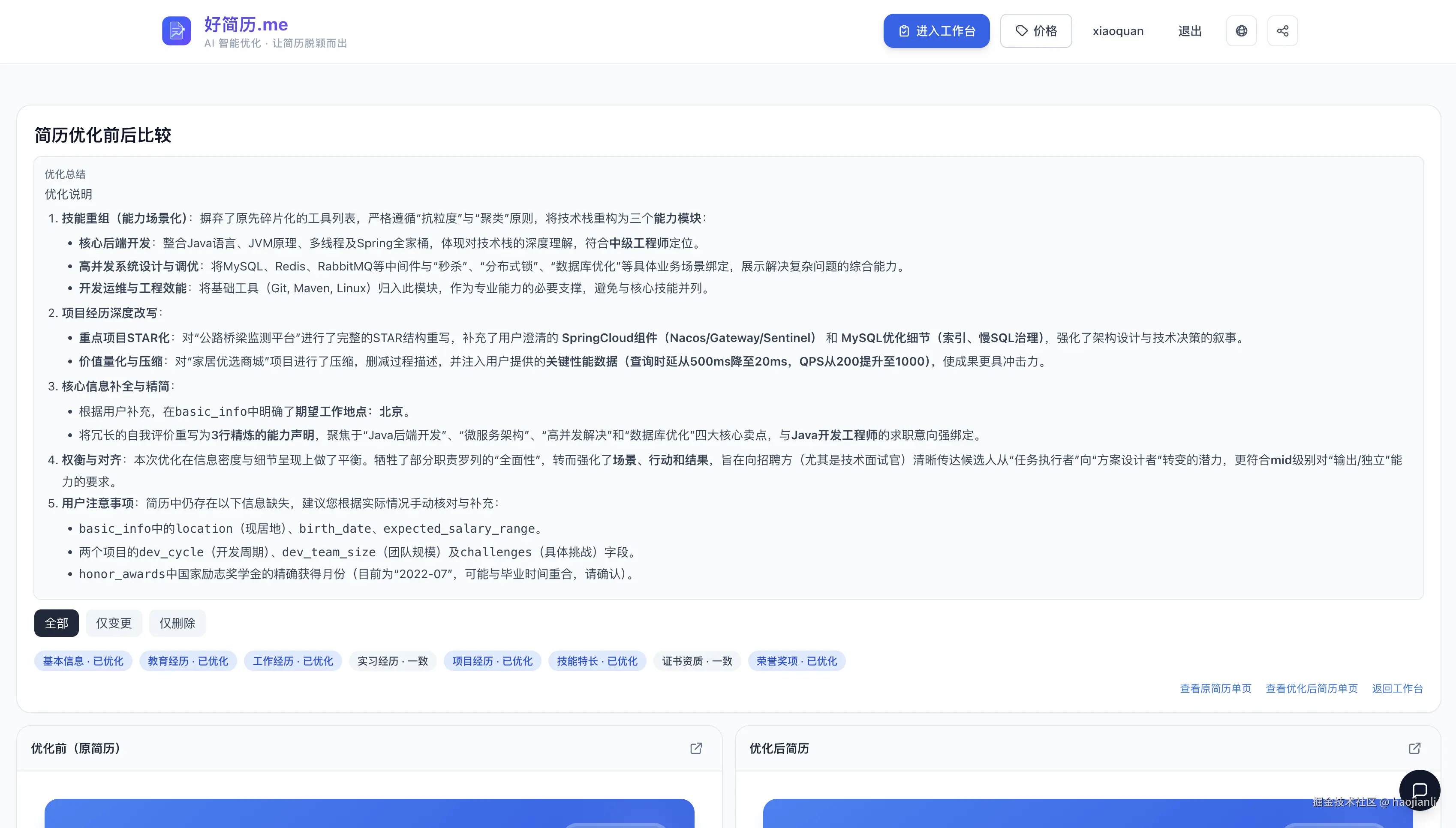Toggle the 仅变更 filter
Viewport: 1456px width, 828px height.
(113, 623)
